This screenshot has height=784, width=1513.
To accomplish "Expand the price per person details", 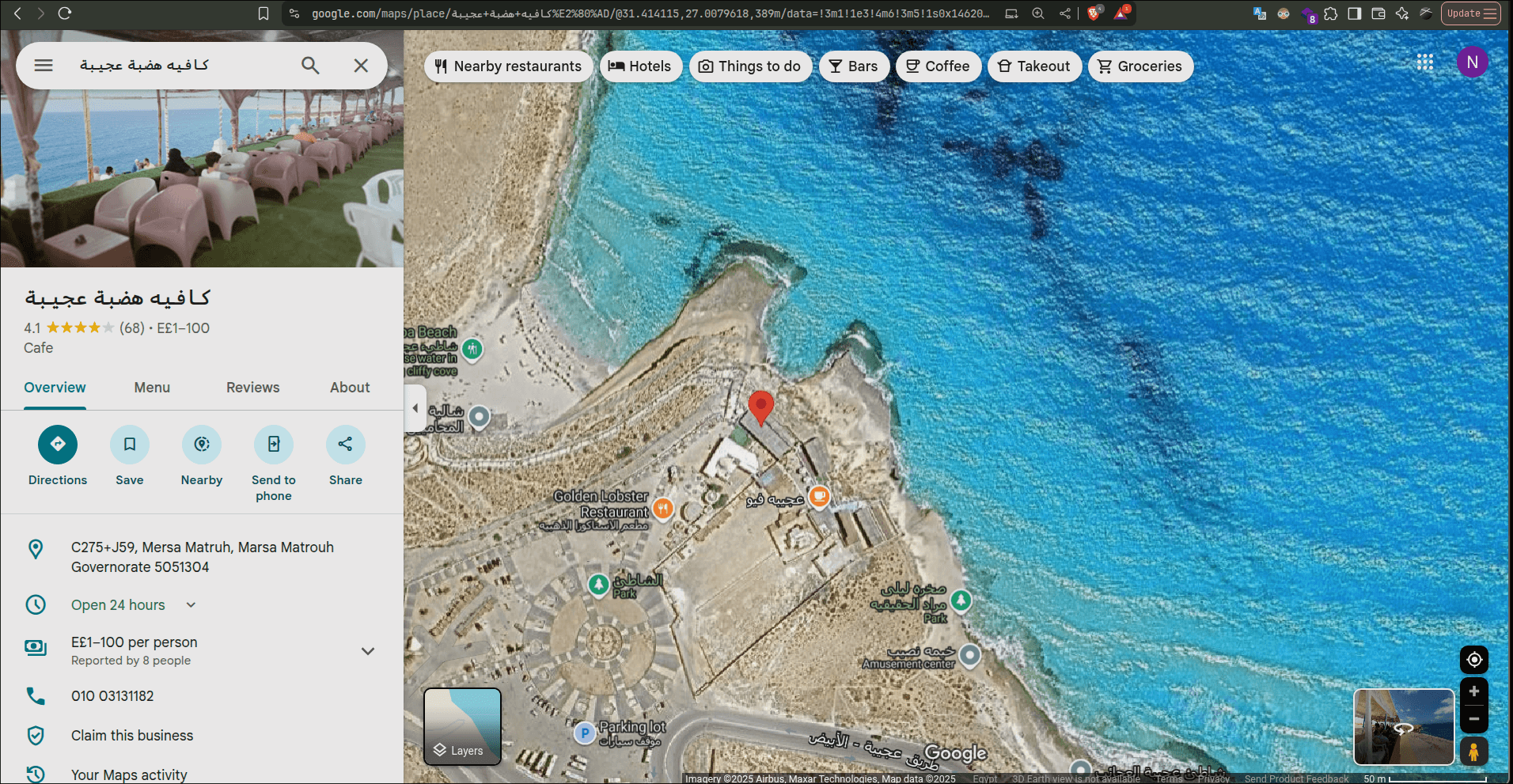I will coord(368,651).
